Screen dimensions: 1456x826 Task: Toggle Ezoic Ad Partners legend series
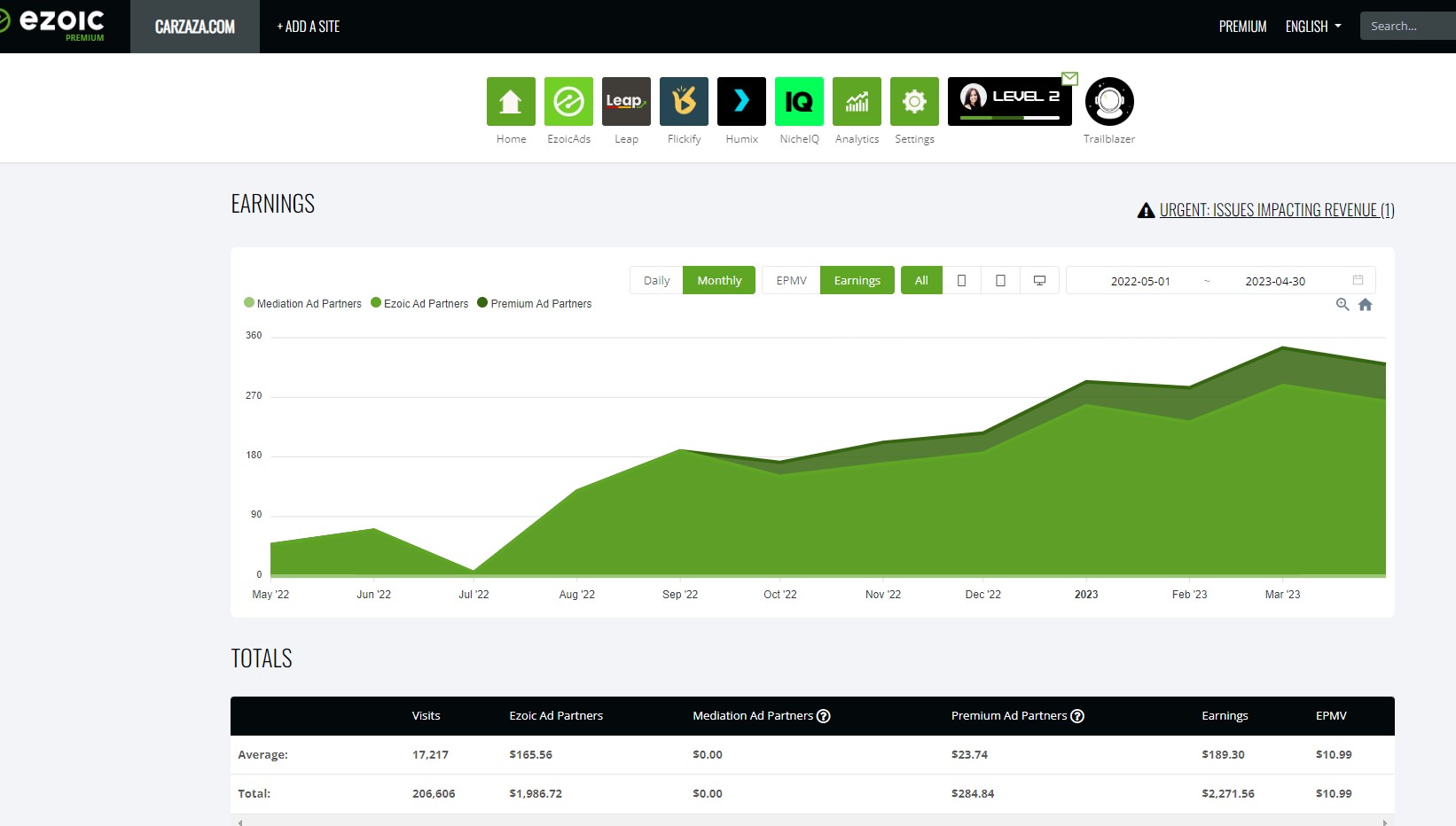click(419, 303)
